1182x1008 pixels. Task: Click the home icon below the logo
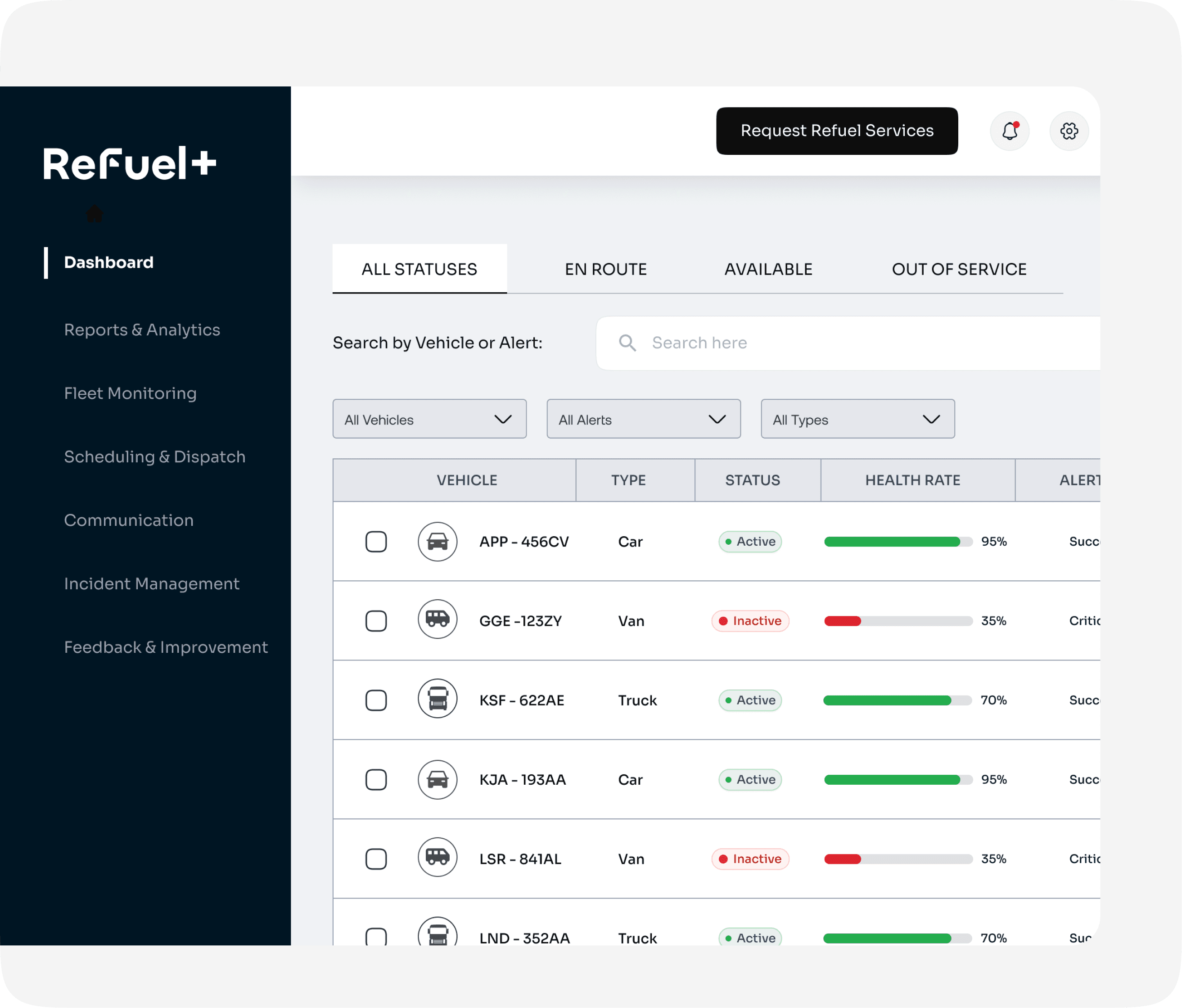pyautogui.click(x=95, y=213)
